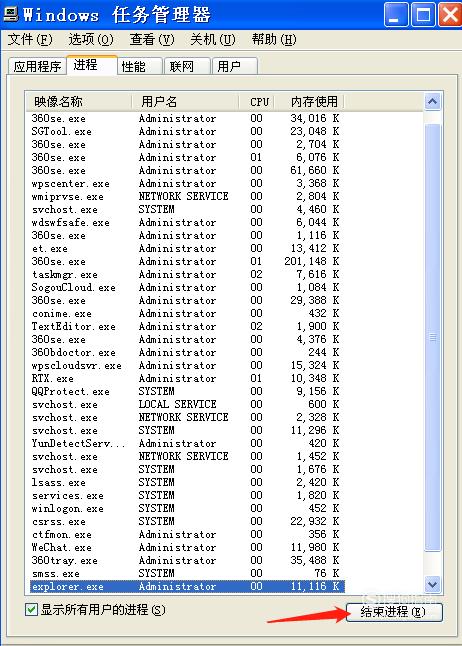Click the Task Manager title bar icon
Screen dimensions: 462x646
click(x=11, y=14)
